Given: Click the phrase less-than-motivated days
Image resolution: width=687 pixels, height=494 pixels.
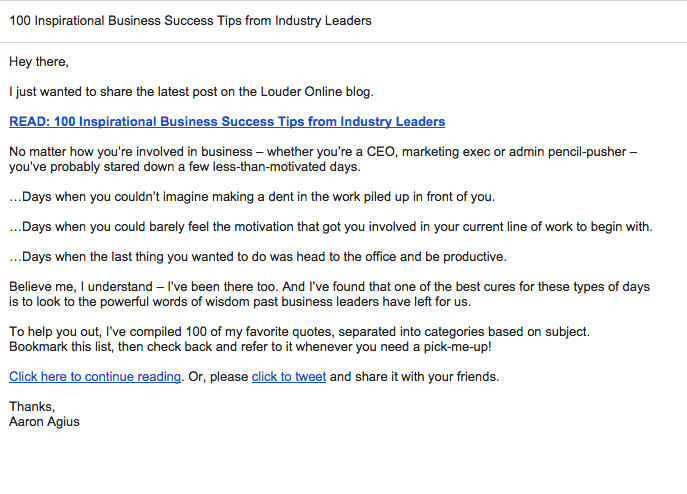Looking at the screenshot, I should pos(287,167).
